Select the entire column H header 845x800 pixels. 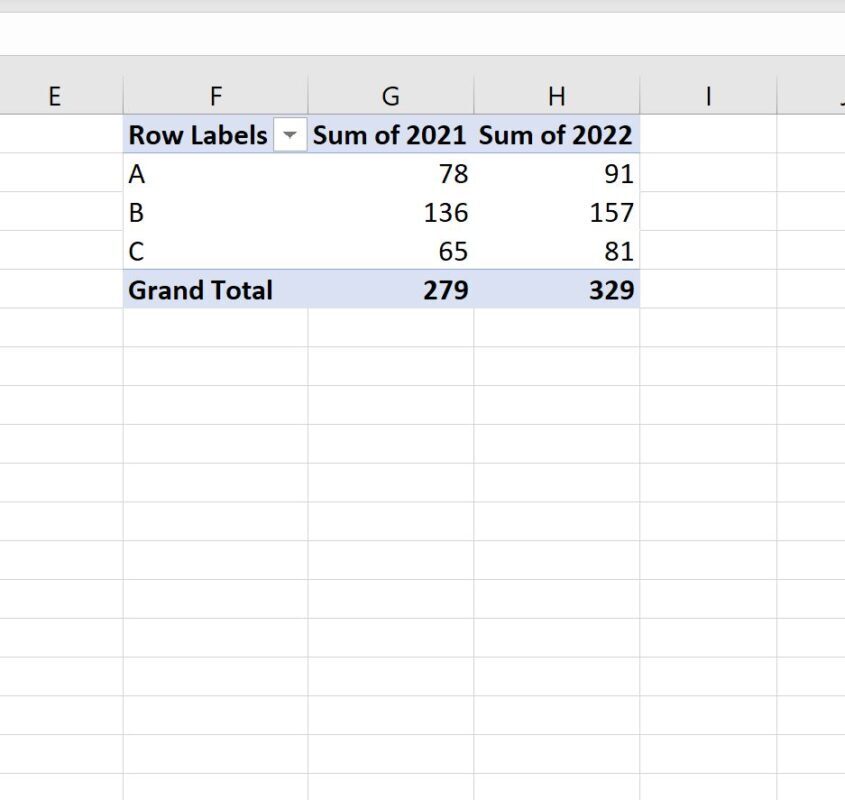point(557,96)
